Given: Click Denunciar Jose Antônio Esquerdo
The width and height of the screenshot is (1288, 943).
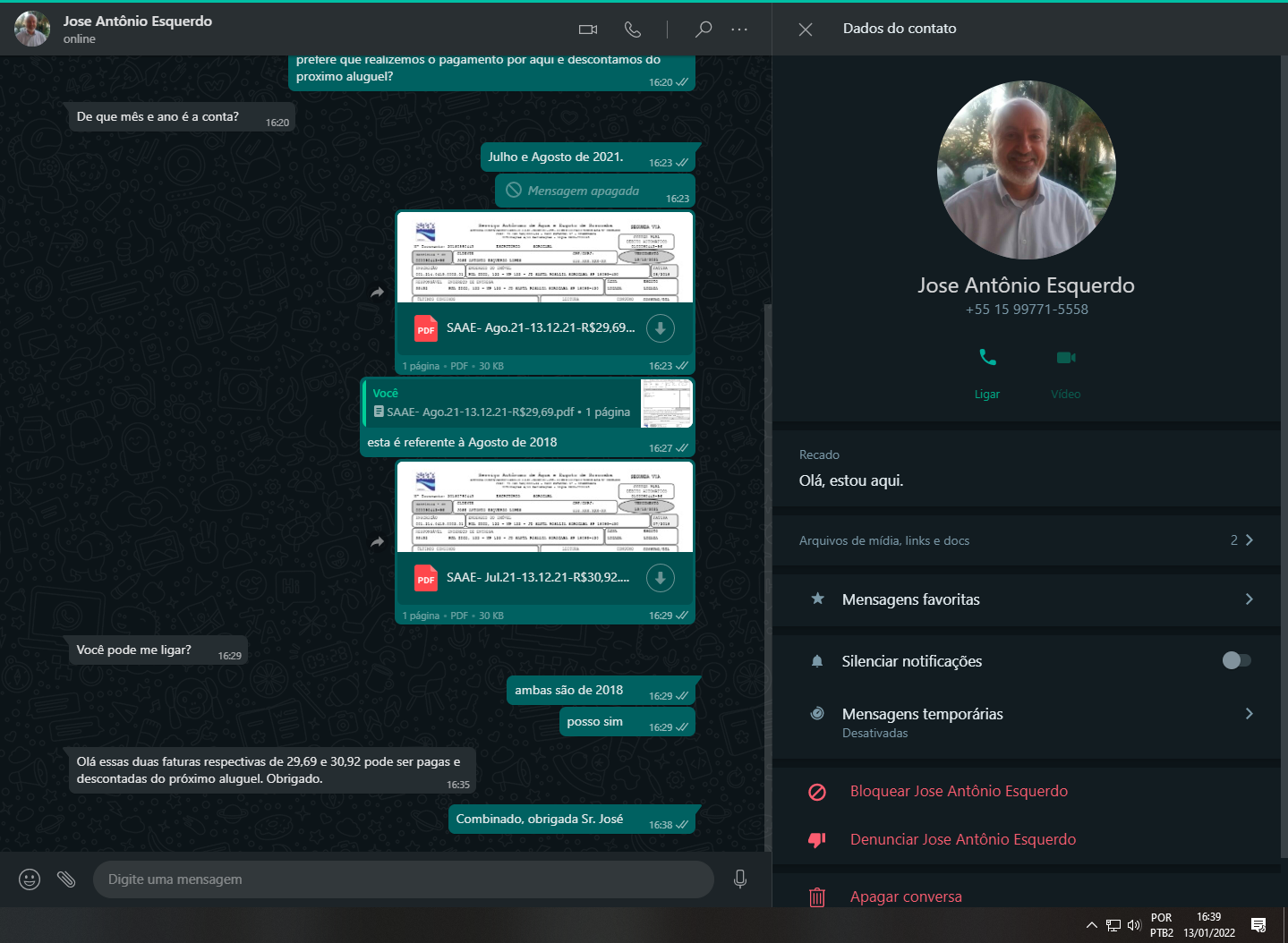Looking at the screenshot, I should (x=962, y=839).
